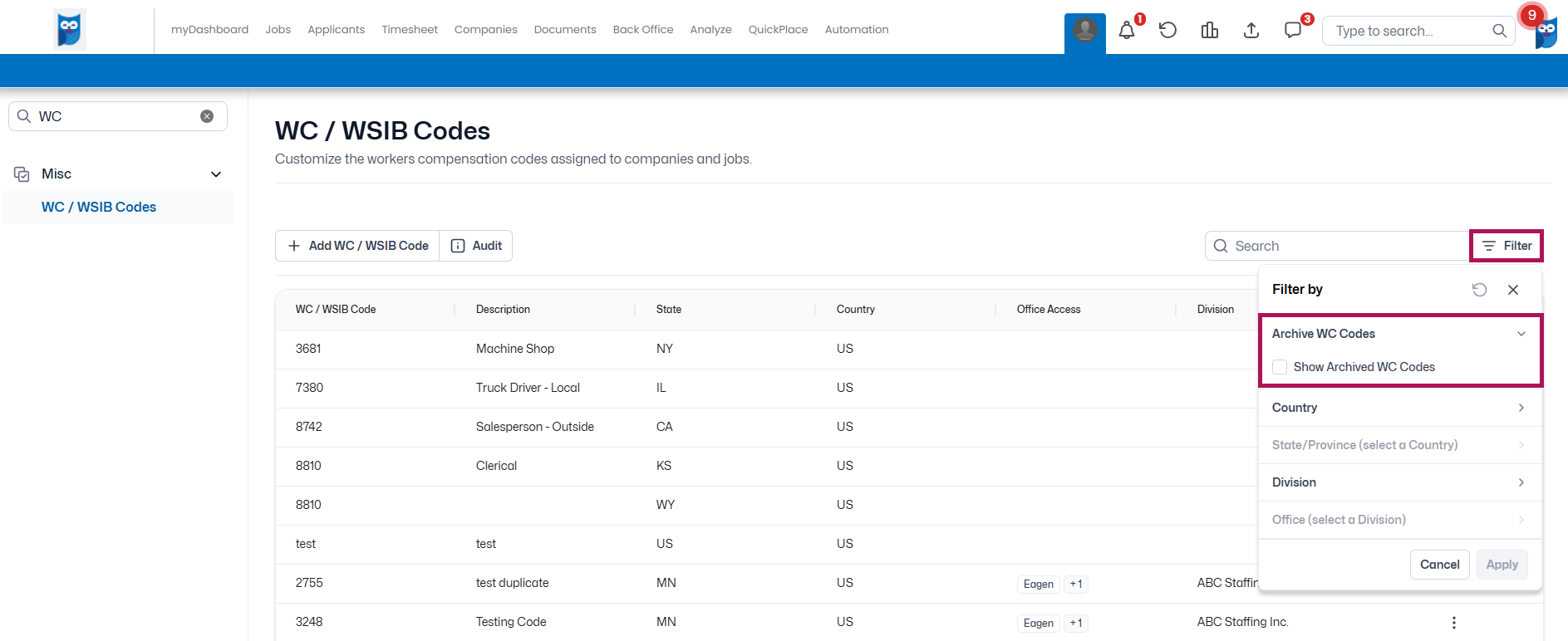Collapse the Misc sidebar group
The image size is (1568, 641).
pos(216,174)
